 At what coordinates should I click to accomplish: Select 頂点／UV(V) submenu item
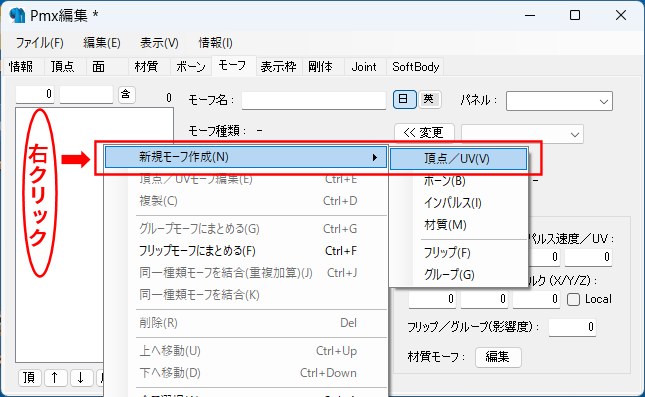[458, 159]
